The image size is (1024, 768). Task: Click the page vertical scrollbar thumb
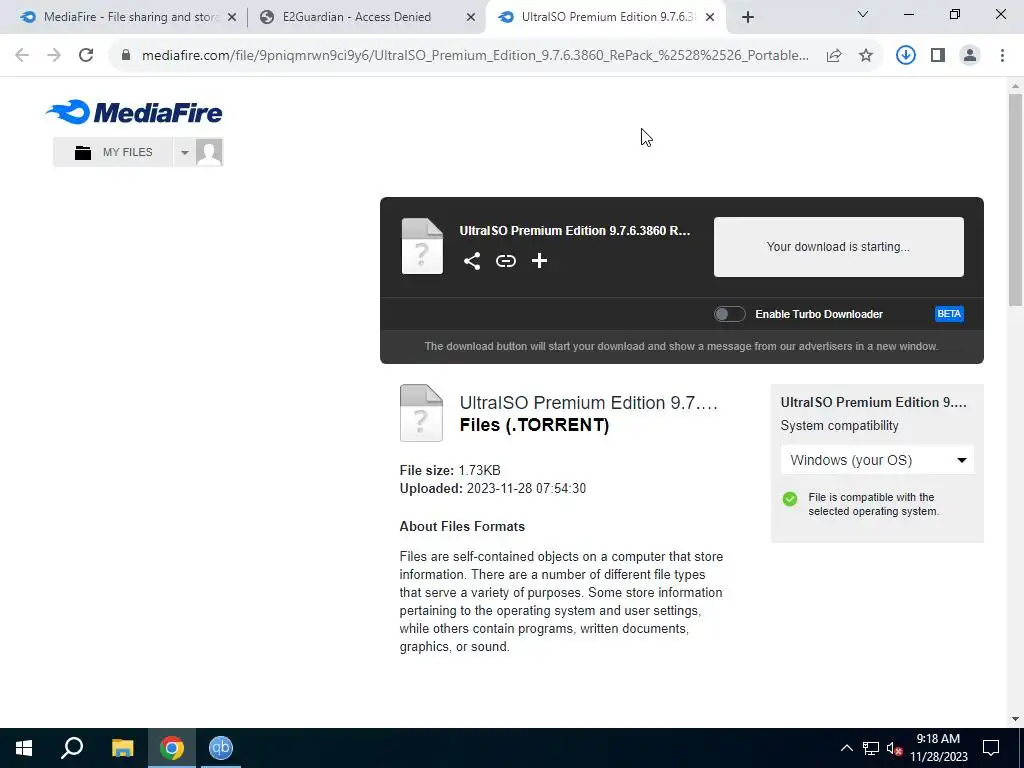[x=1015, y=199]
